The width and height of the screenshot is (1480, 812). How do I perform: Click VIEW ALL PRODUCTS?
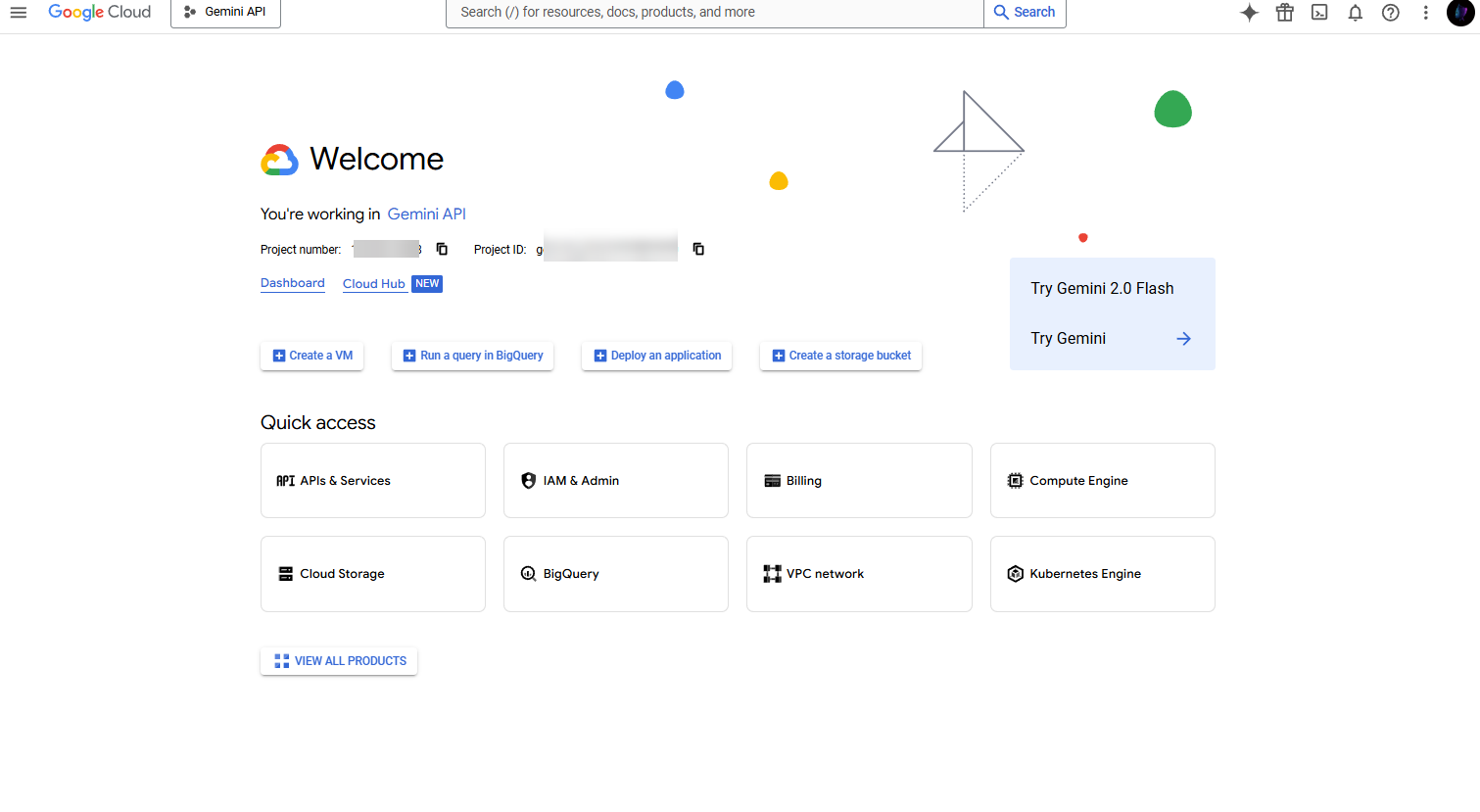click(339, 661)
